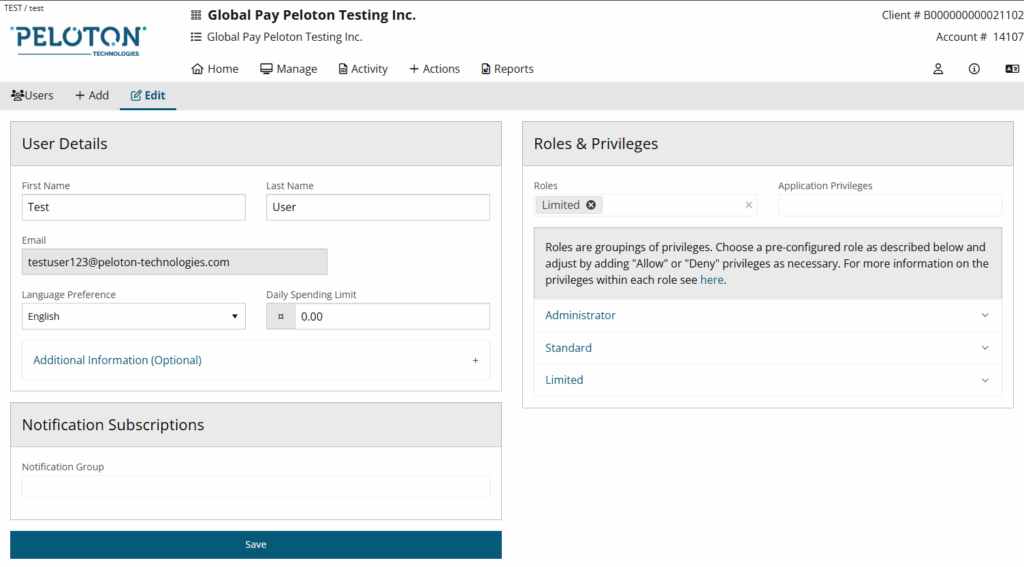Go to the Add user tab

coord(92,96)
